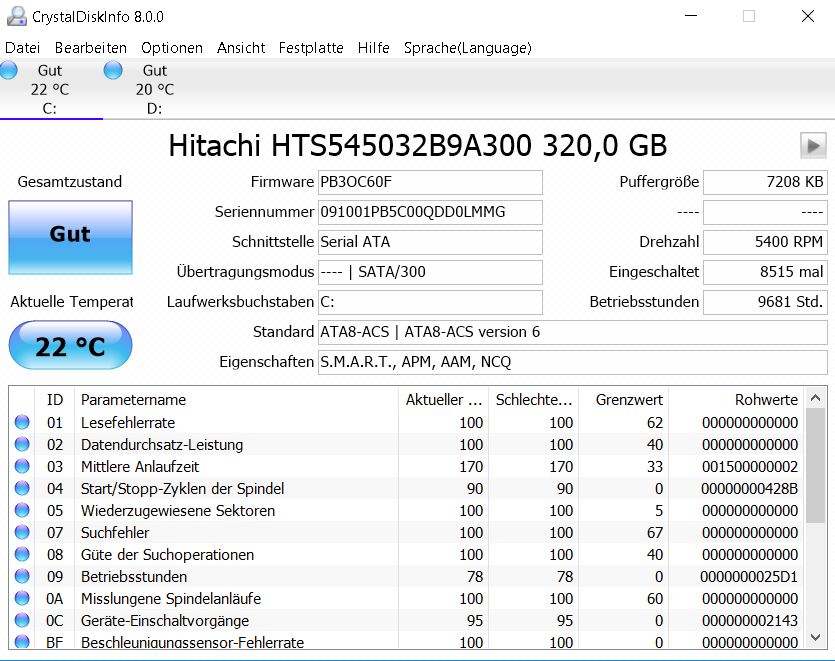Click raw value 000000002143
835x661 pixels.
pyautogui.click(x=750, y=621)
